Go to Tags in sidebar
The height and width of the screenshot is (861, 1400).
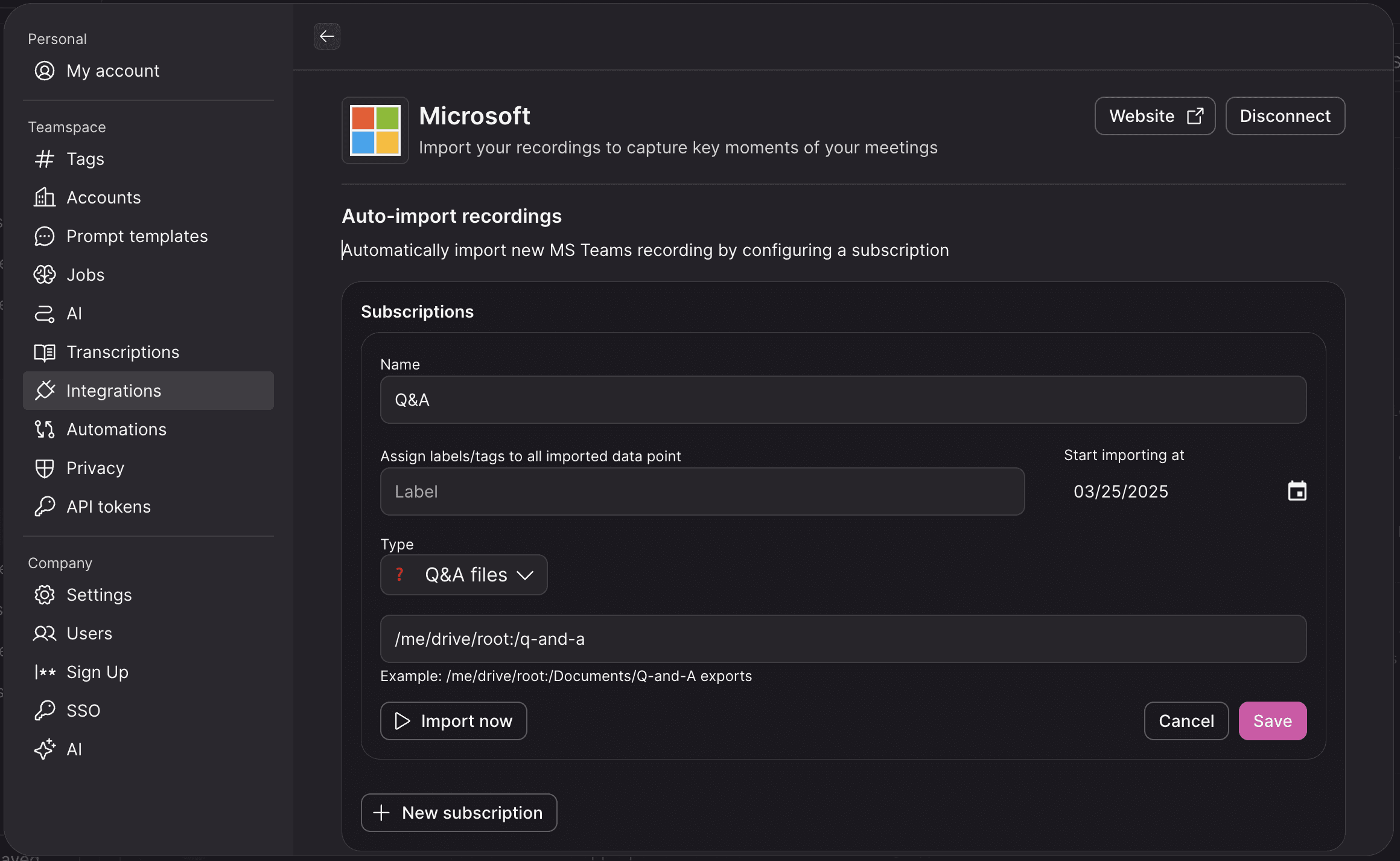click(x=148, y=159)
